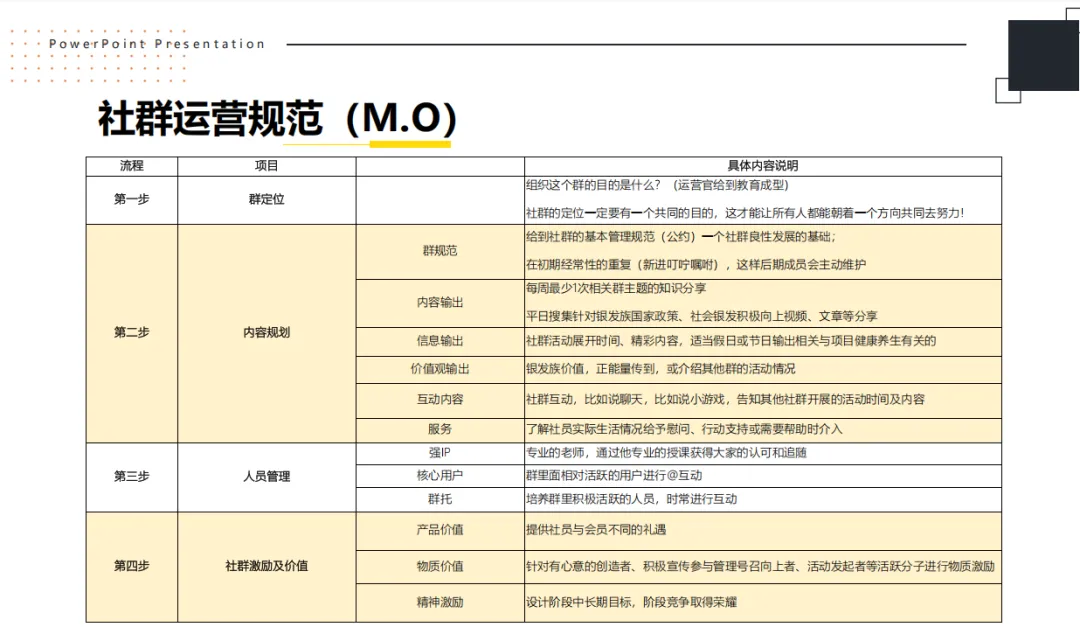Click the 具体内容说明 column header

[762, 166]
